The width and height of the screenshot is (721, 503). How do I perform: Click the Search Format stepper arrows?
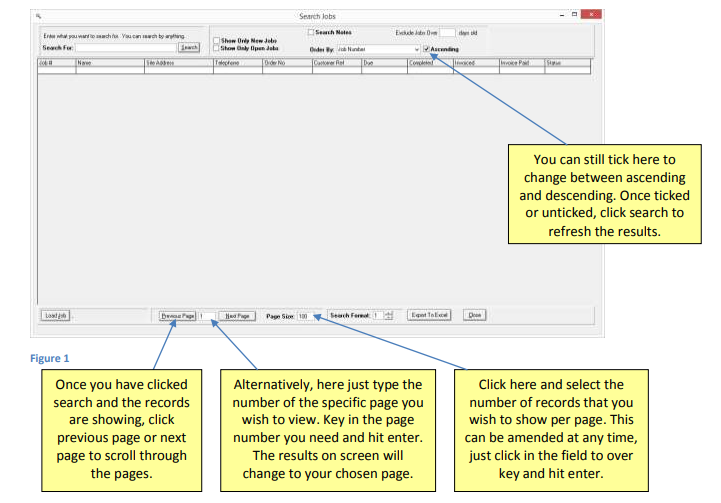(x=389, y=315)
